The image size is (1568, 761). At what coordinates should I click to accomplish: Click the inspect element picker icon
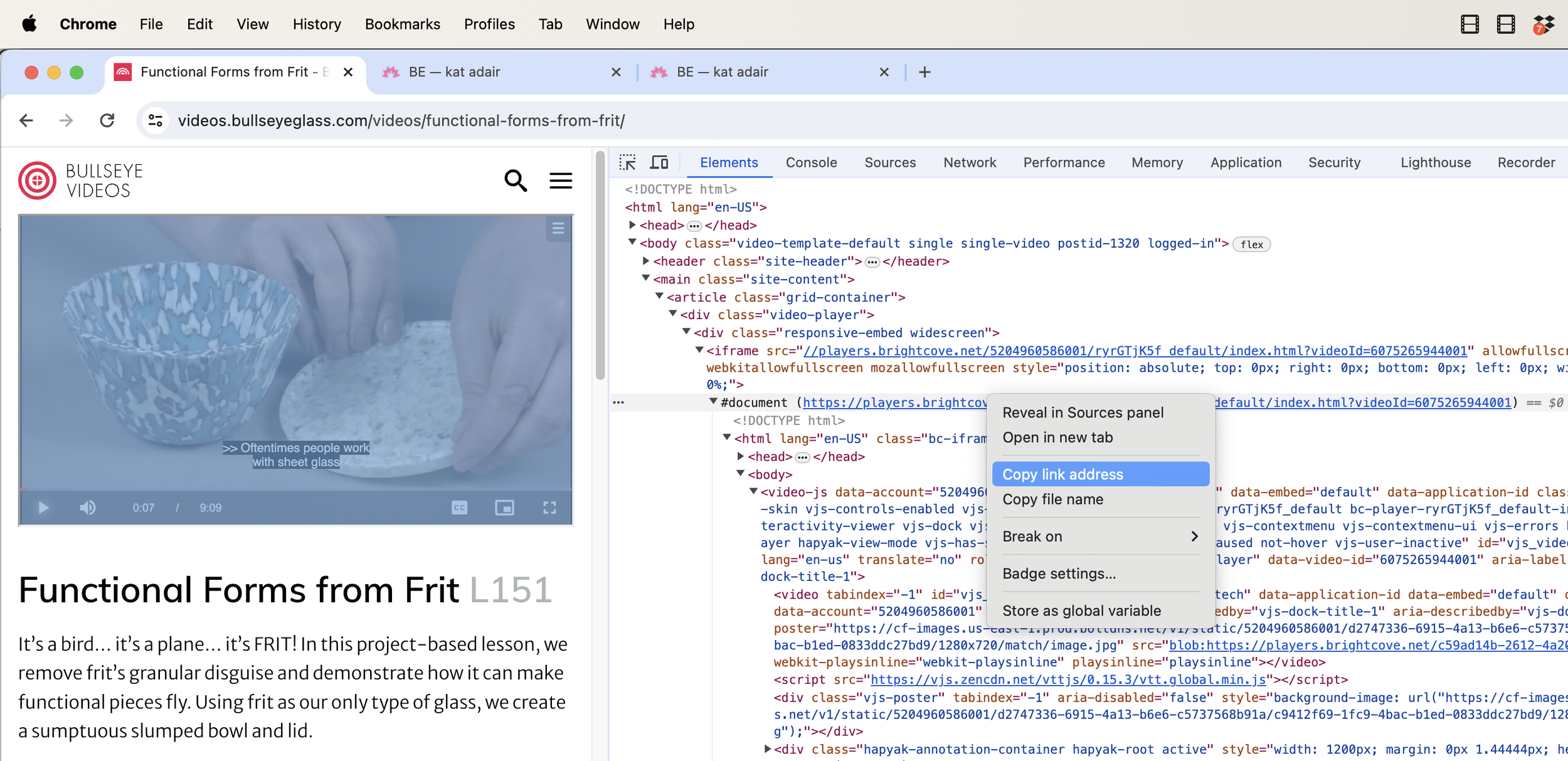tap(627, 162)
